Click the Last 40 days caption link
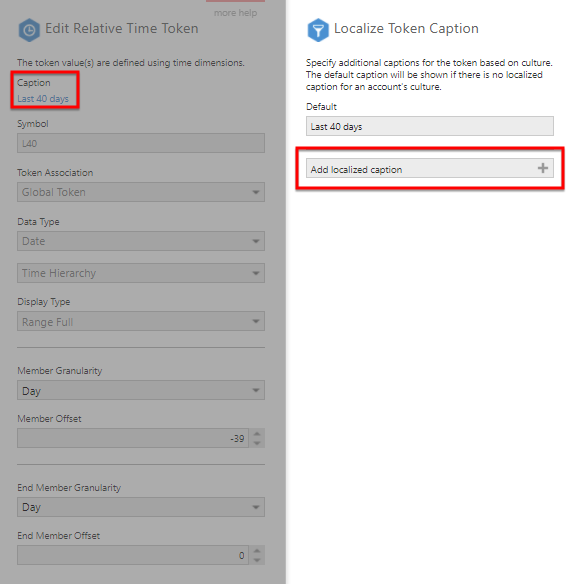Viewport: 566px width, 584px height. (x=43, y=99)
